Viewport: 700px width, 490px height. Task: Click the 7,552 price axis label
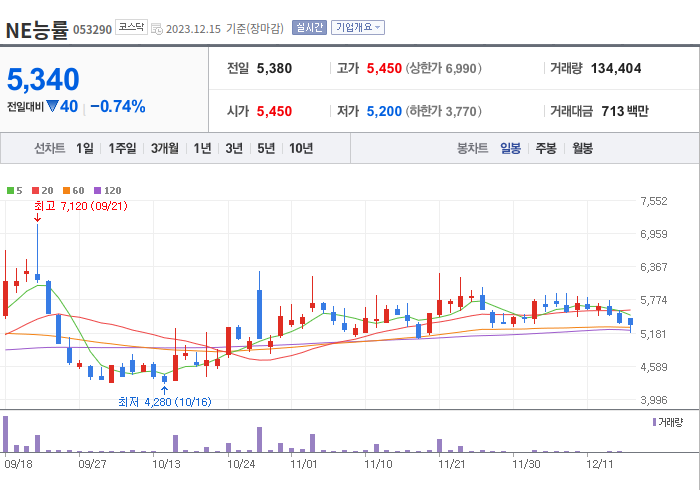point(654,201)
